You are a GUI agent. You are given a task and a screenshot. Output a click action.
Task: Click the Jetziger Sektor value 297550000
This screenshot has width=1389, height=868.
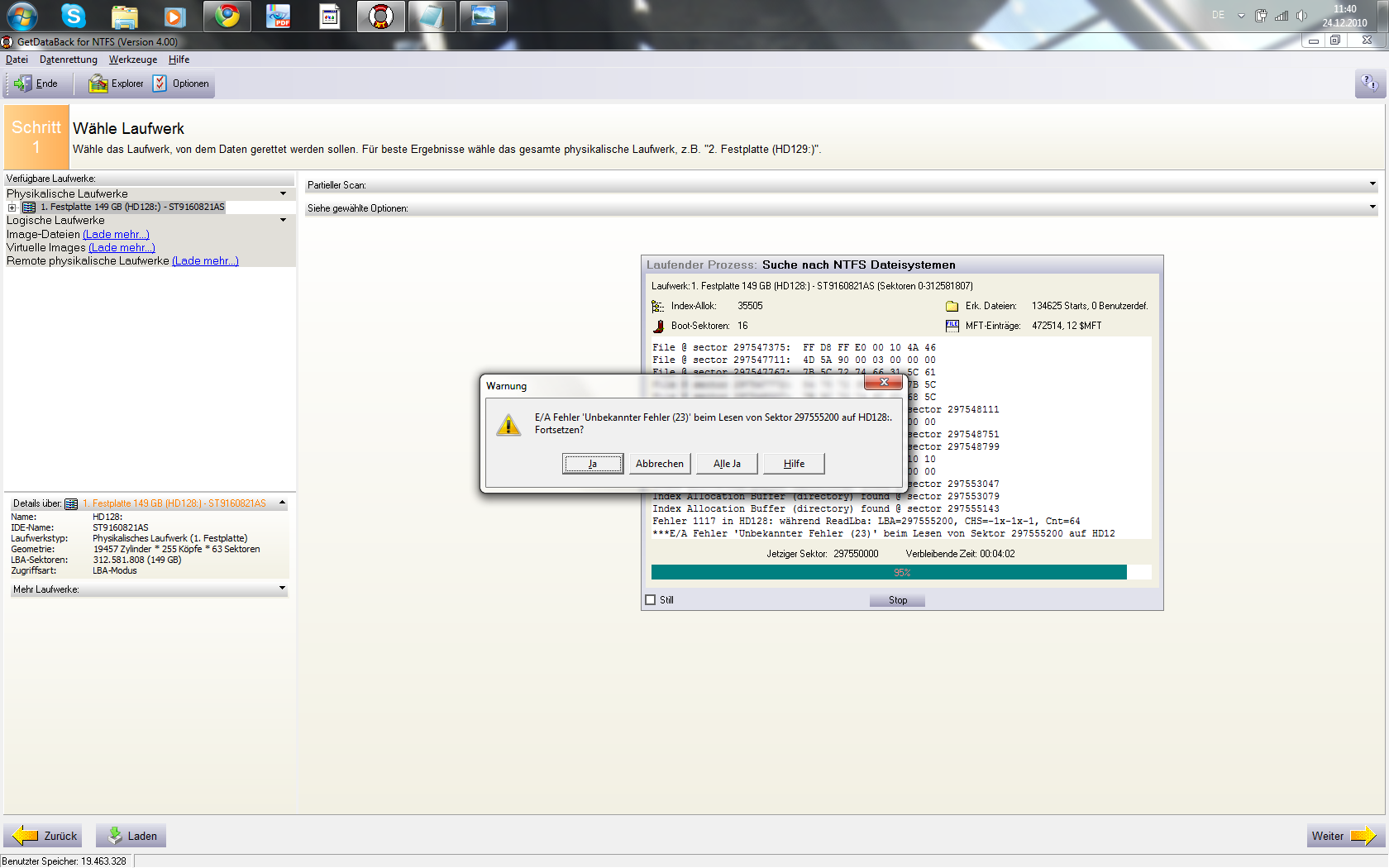tap(856, 554)
